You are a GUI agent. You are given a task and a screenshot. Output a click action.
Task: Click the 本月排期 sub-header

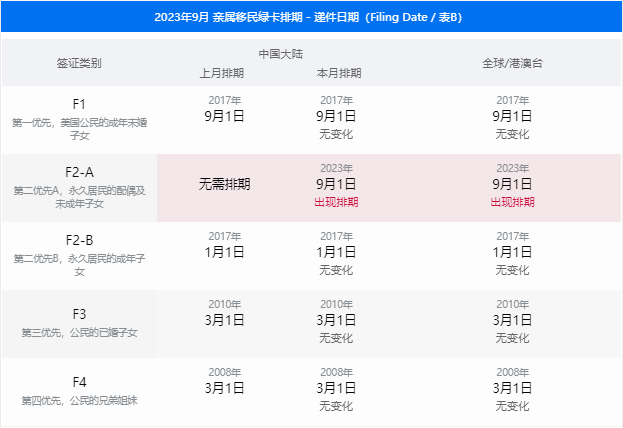pyautogui.click(x=337, y=73)
